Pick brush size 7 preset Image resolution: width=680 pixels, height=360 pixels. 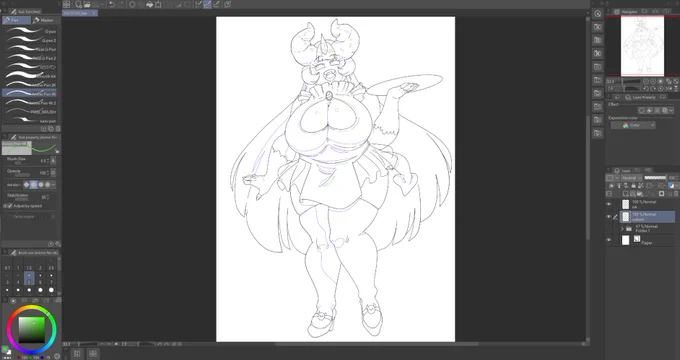click(x=51, y=278)
